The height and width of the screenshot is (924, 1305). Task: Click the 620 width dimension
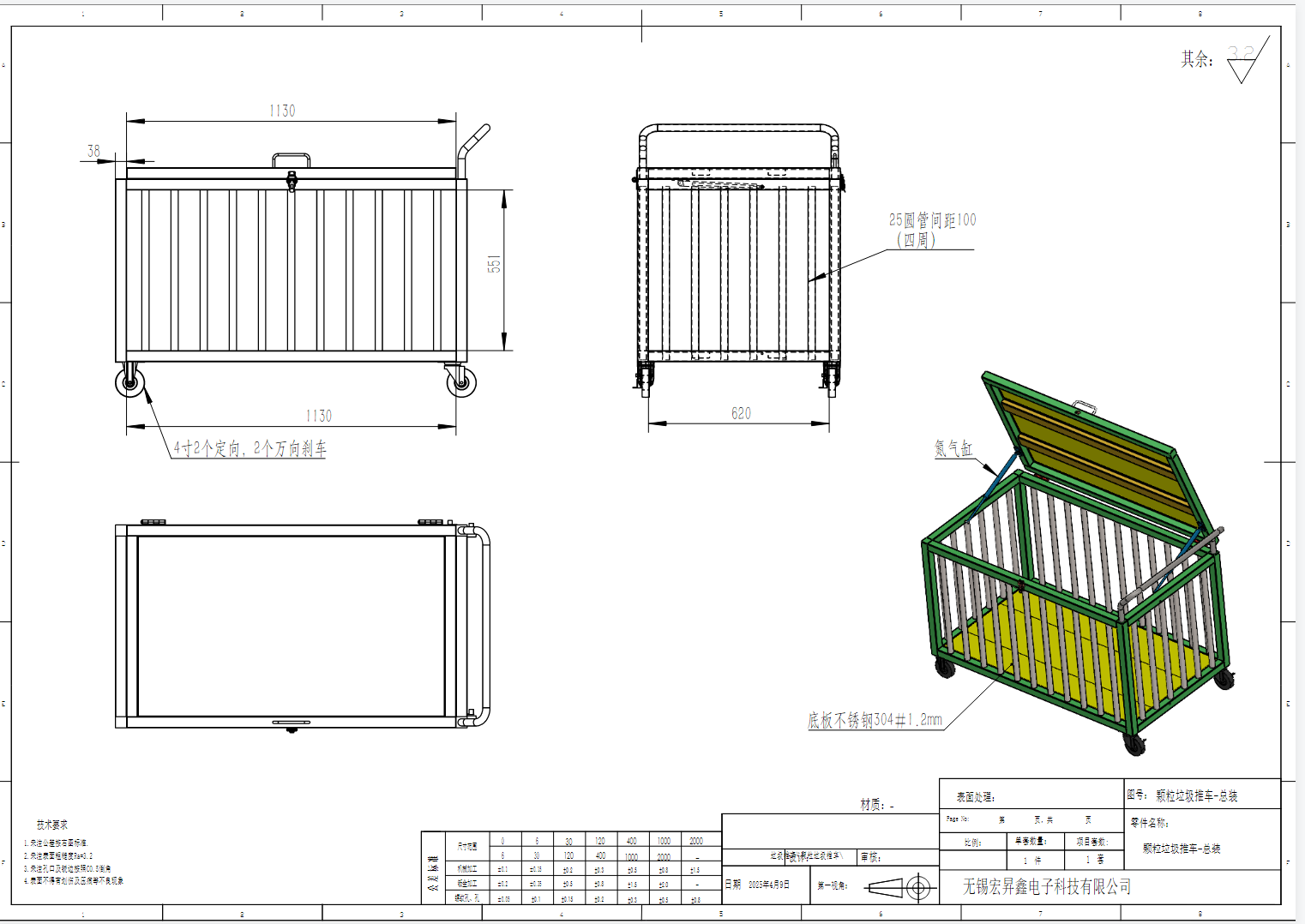coord(741,414)
